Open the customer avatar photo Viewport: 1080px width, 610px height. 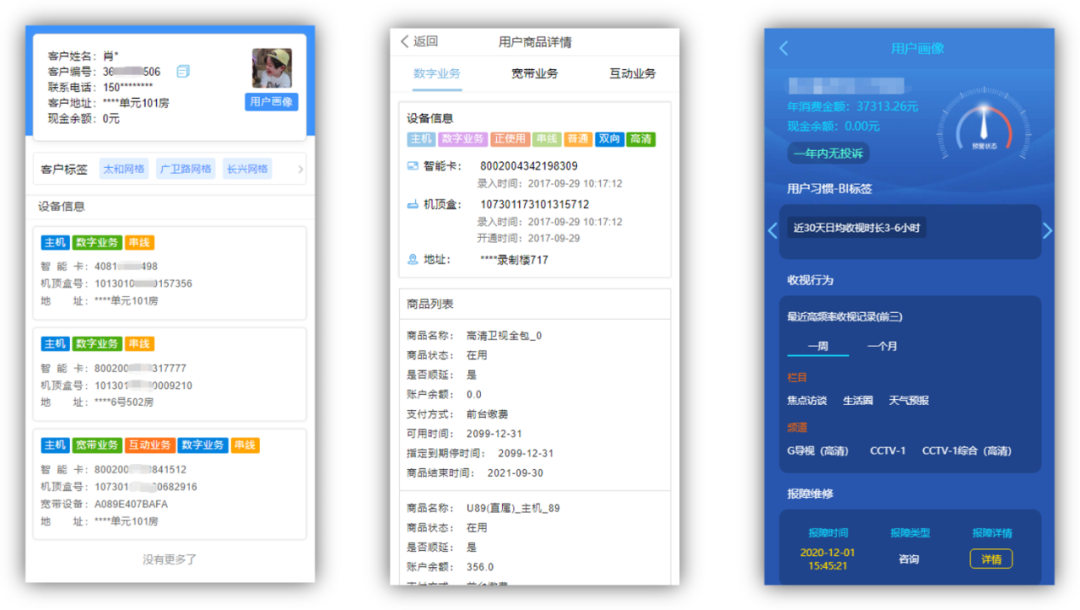271,68
